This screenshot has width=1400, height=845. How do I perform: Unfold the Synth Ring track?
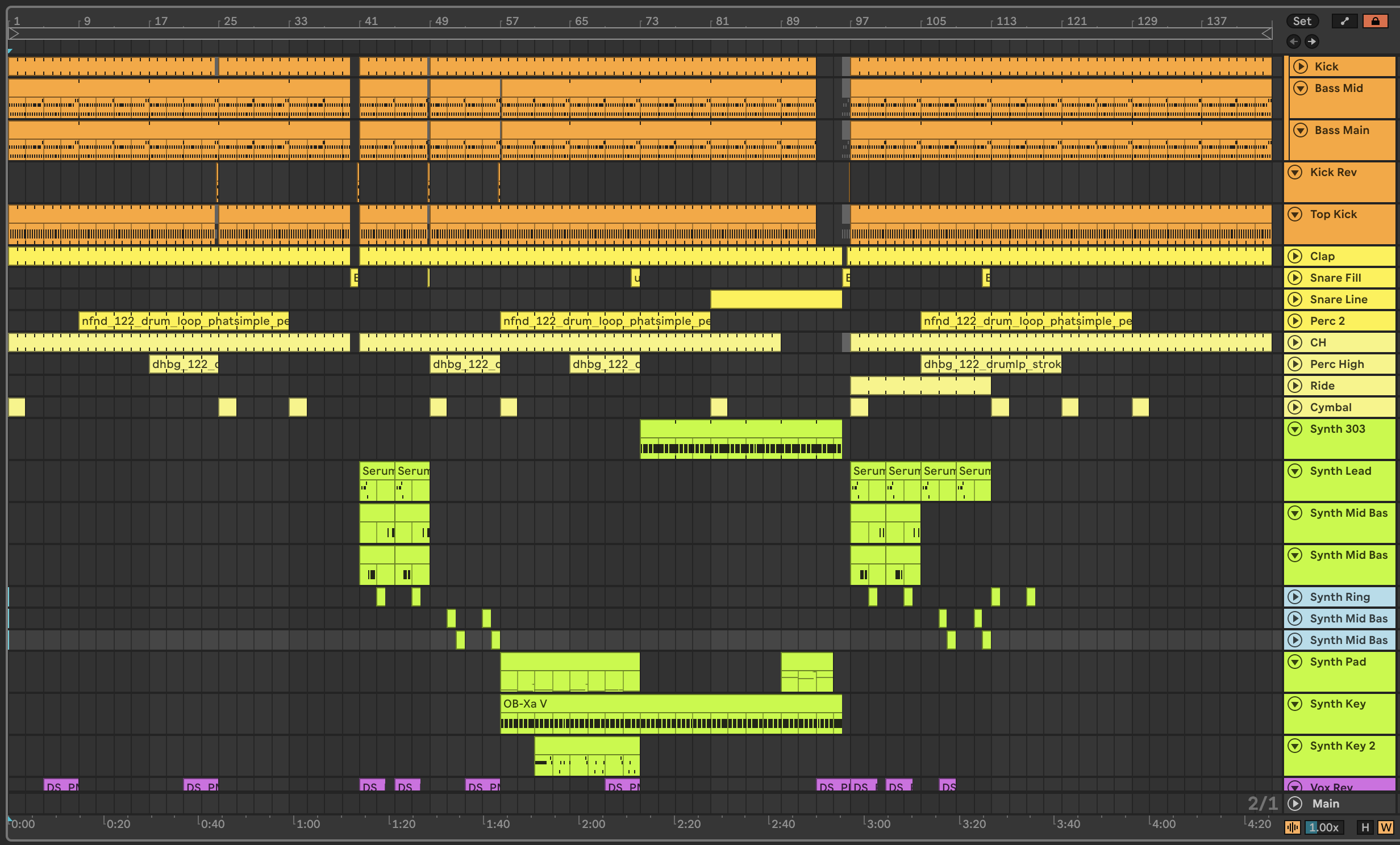click(x=1295, y=597)
